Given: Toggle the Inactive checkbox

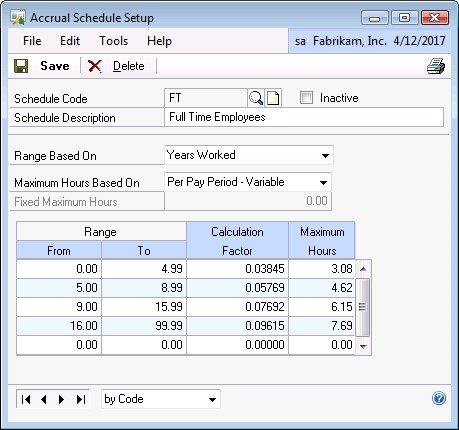Looking at the screenshot, I should tap(306, 98).
